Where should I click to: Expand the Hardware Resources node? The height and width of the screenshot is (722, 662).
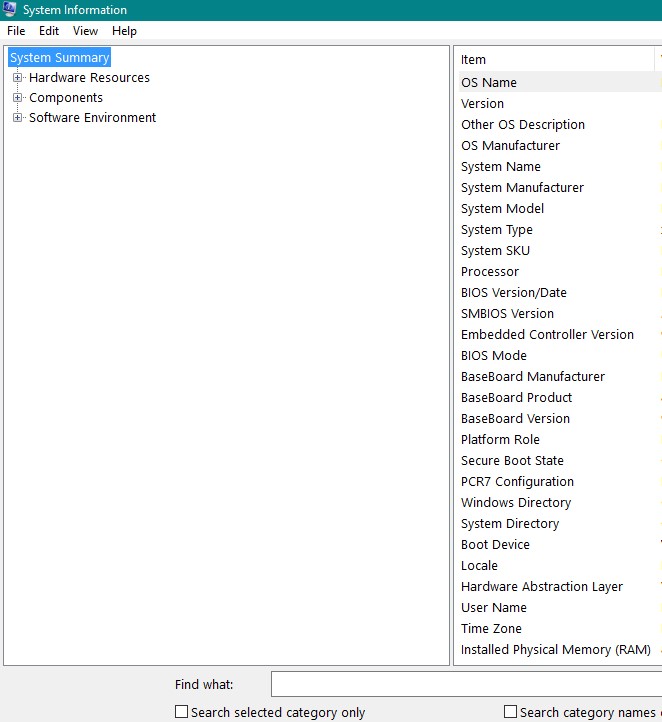point(17,77)
